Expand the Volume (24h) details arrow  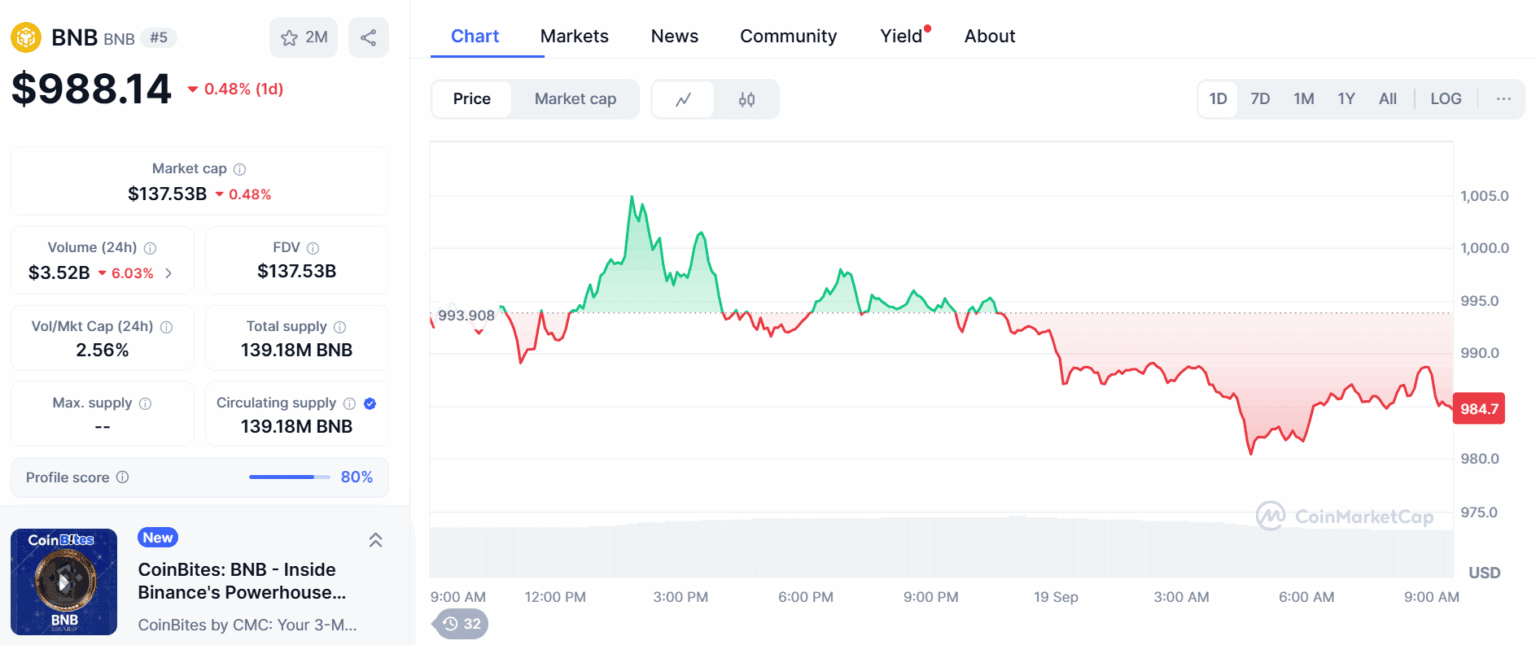(x=168, y=273)
